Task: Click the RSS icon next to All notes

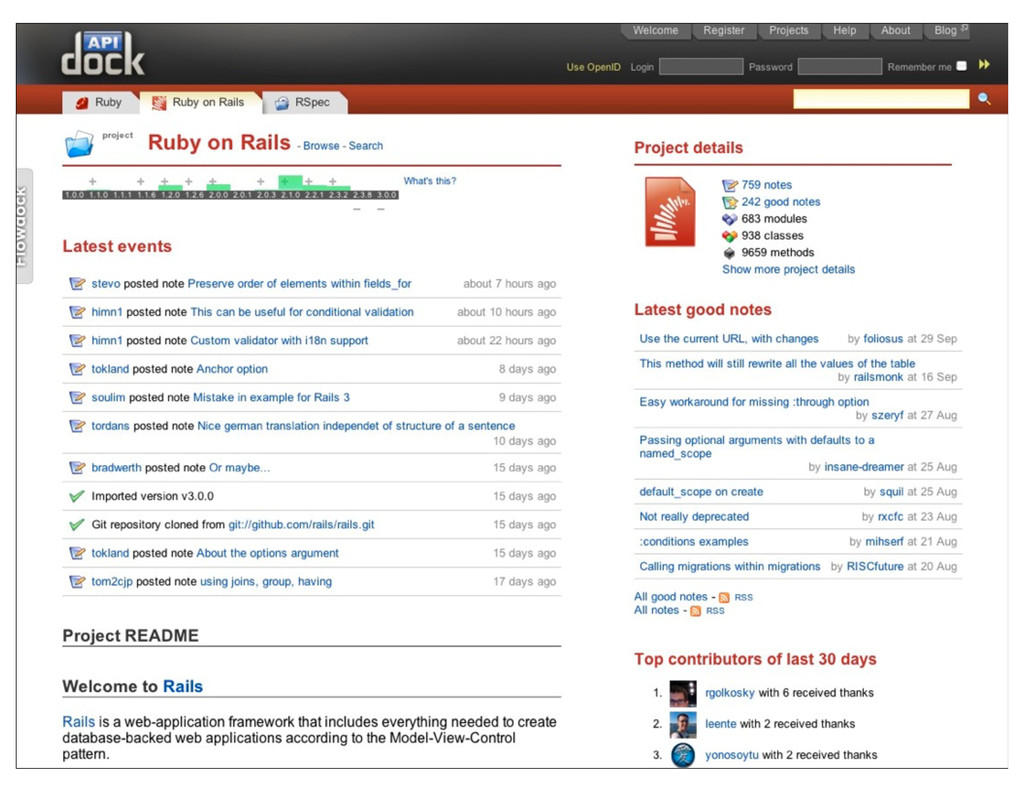Action: 696,611
